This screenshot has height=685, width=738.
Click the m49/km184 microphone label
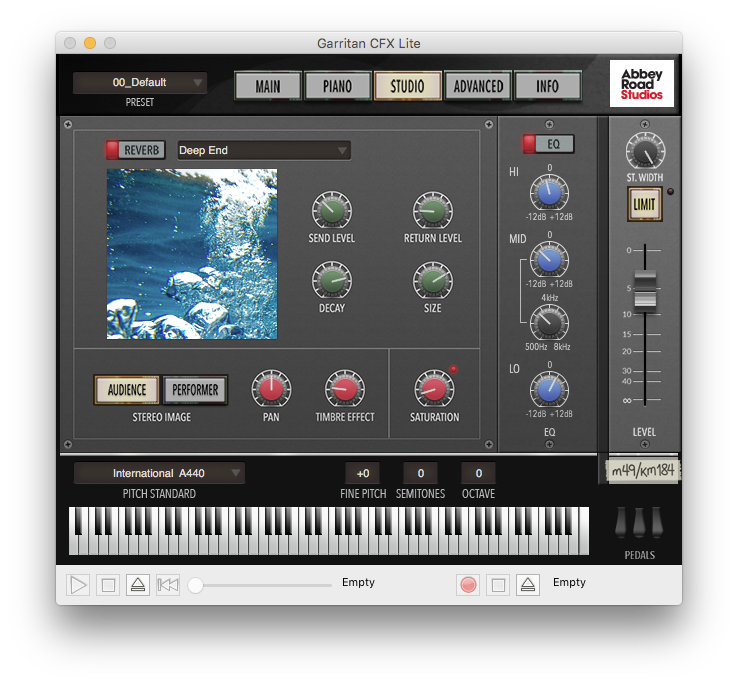pos(642,470)
